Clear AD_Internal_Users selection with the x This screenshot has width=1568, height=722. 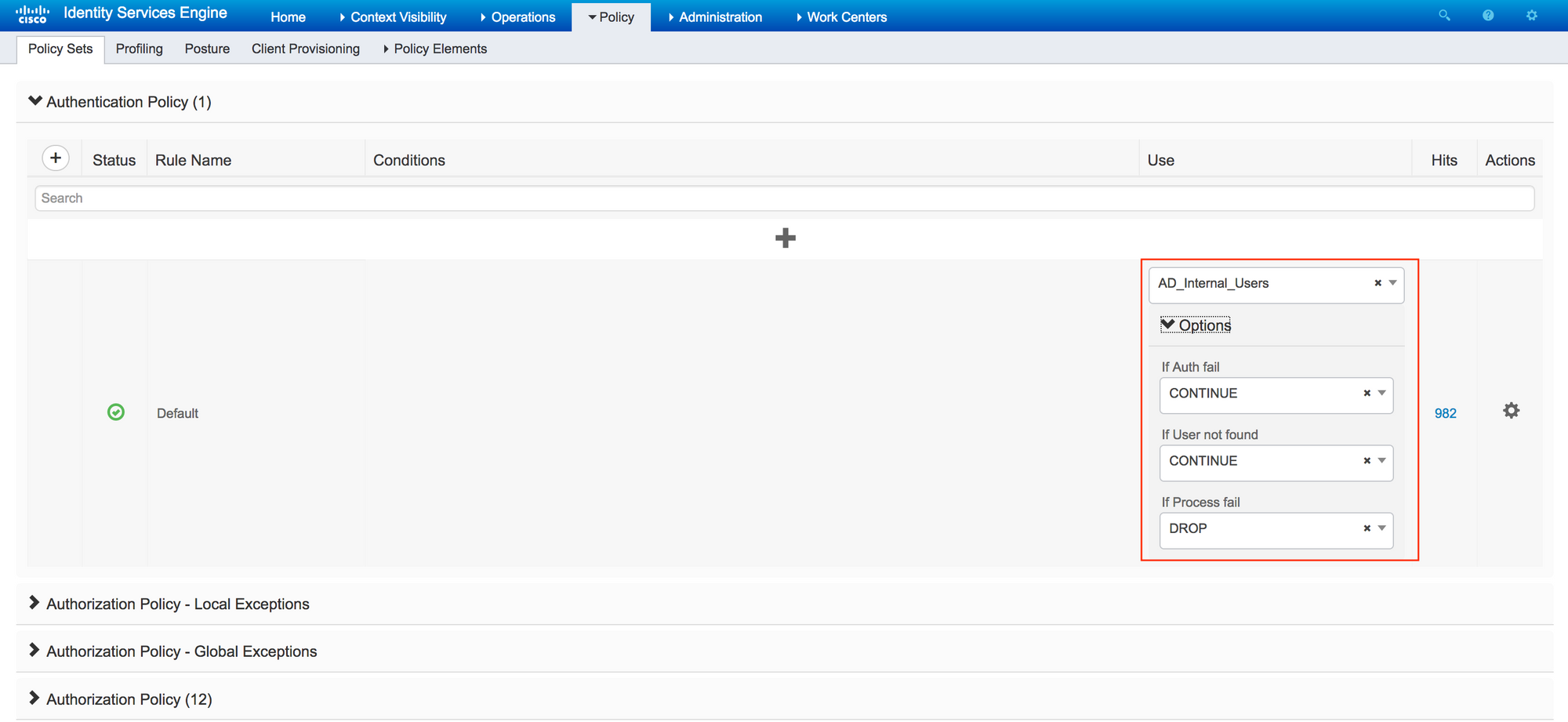[x=1377, y=283]
